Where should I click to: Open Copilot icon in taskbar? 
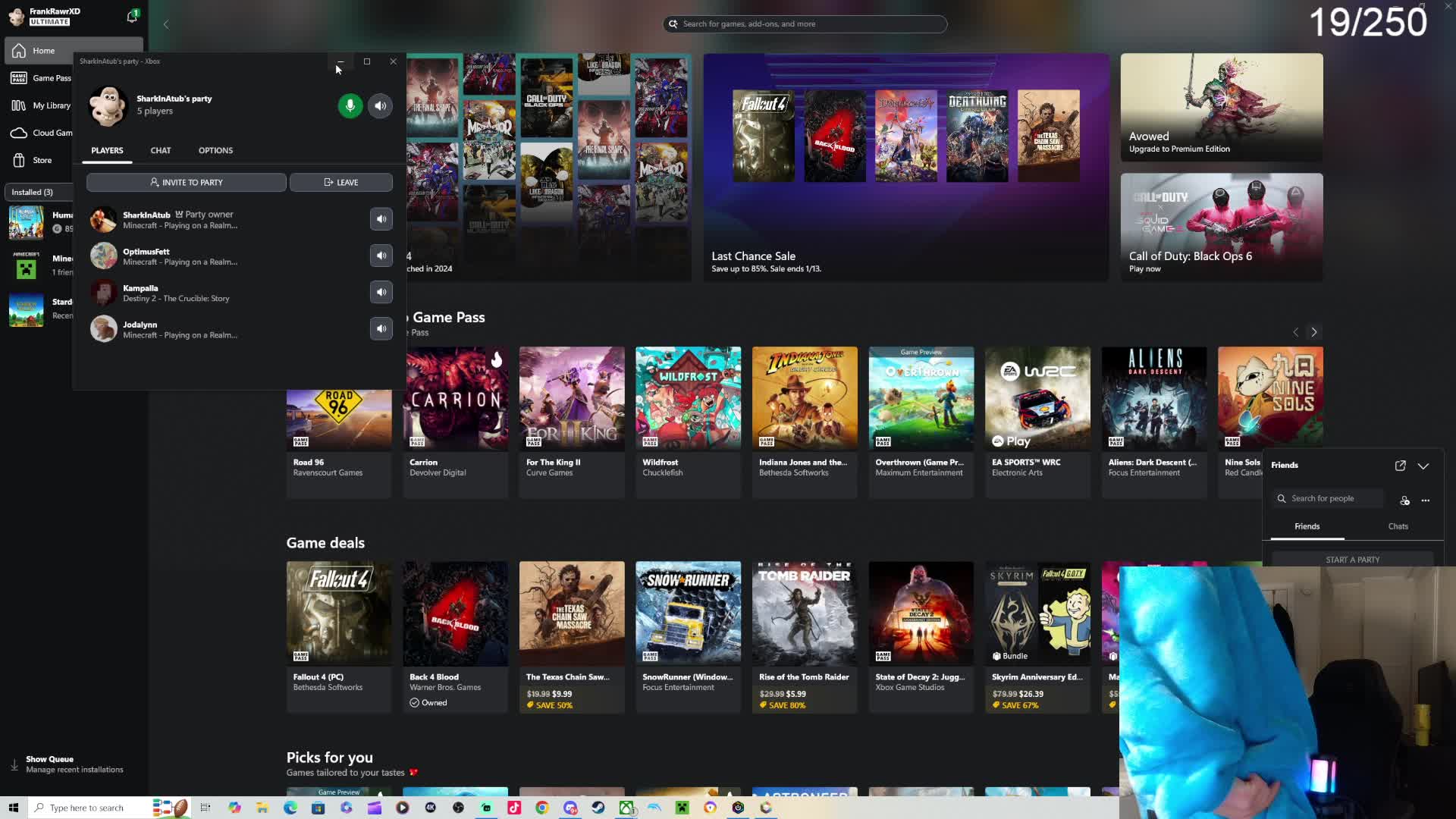(x=234, y=808)
